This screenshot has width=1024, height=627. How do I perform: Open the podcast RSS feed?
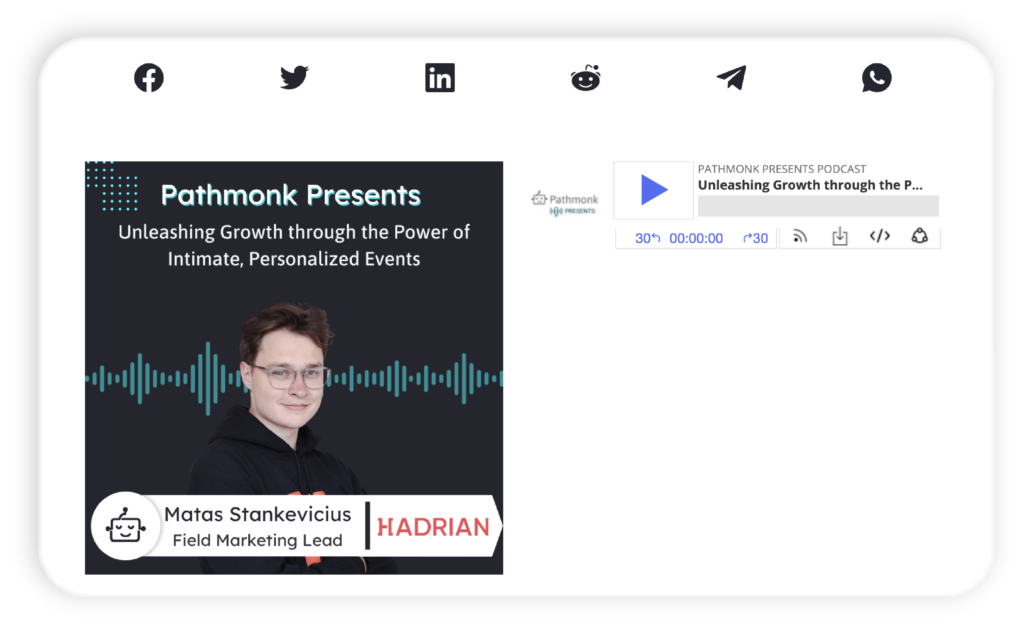pyautogui.click(x=800, y=237)
